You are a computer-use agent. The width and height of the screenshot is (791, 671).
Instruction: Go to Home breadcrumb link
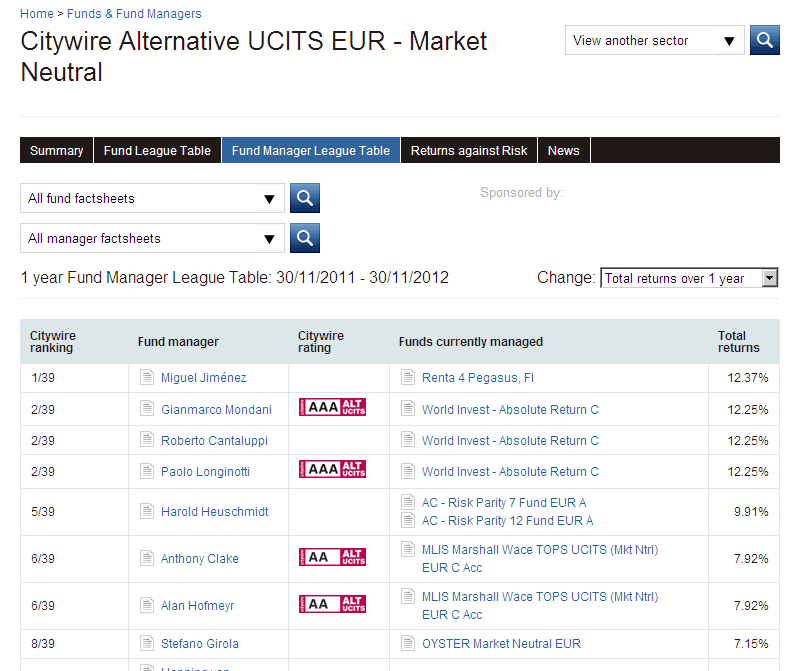tap(37, 14)
